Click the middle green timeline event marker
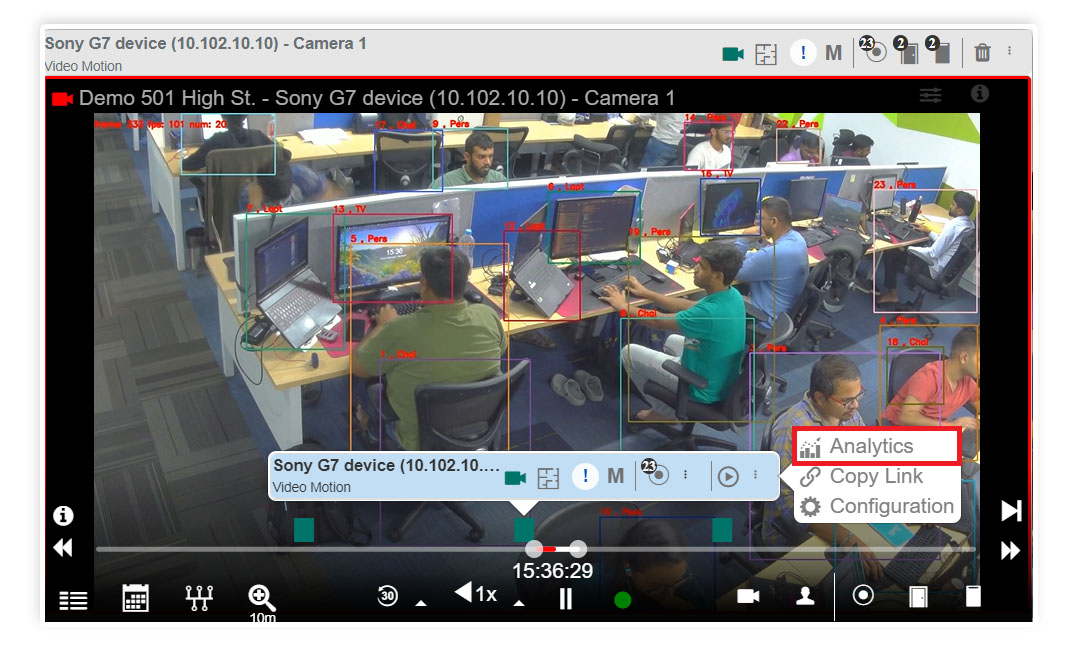The image size is (1084, 652). pos(524,530)
